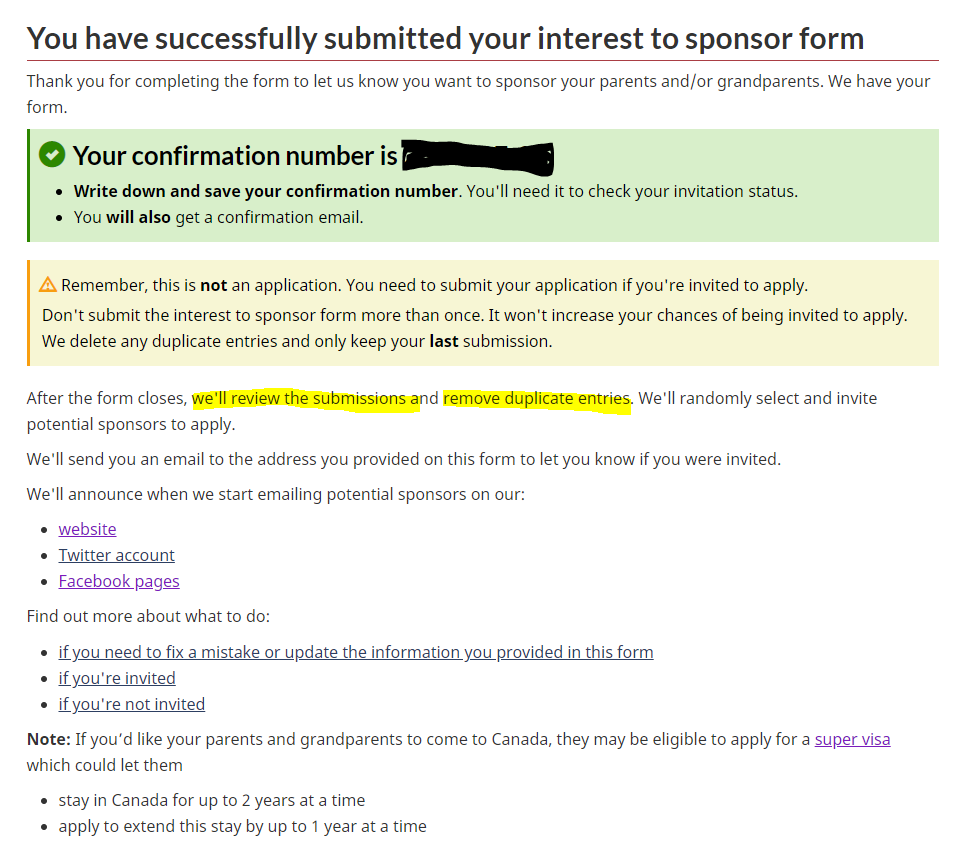This screenshot has height=859, width=962.
Task: Open the fix a mistake or update information link
Action: tap(356, 652)
